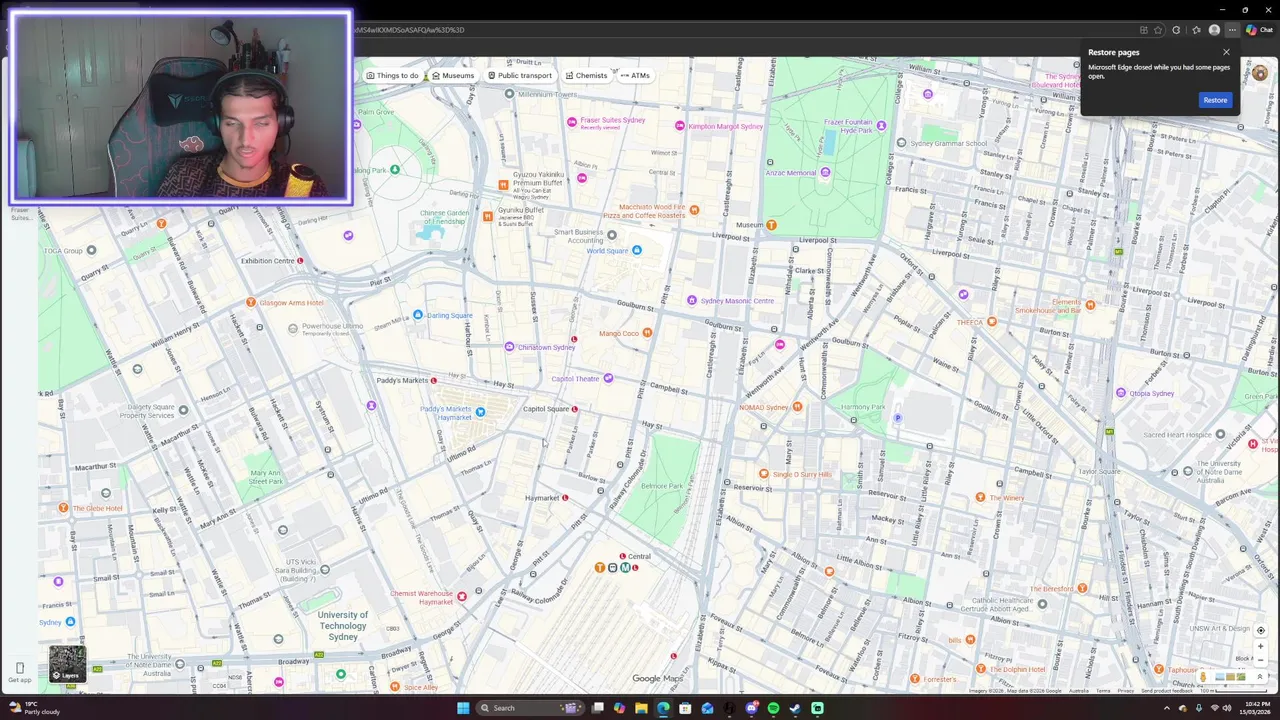Open the Layers map-type thumbnail

68,664
